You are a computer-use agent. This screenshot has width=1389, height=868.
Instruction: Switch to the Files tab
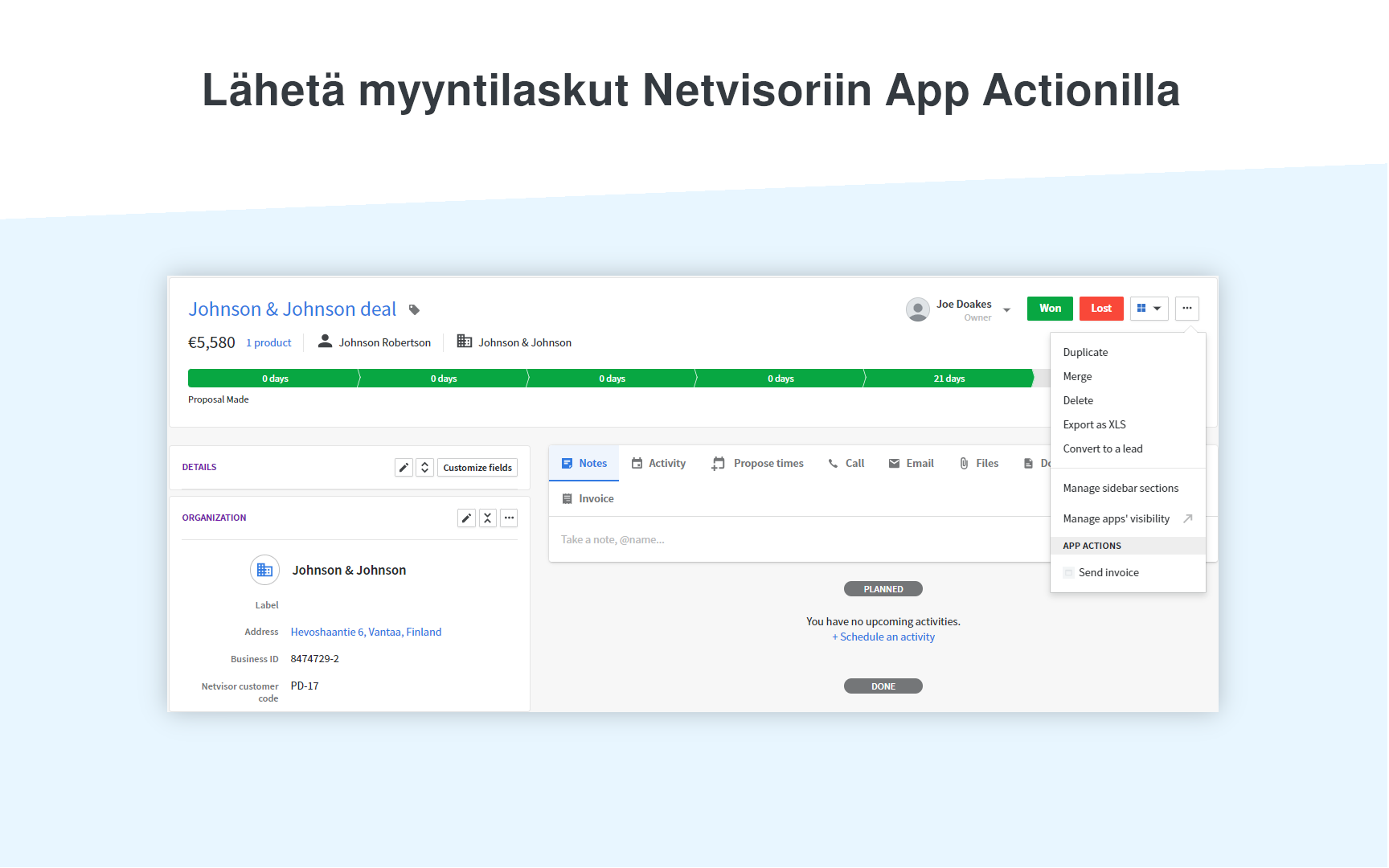(979, 464)
